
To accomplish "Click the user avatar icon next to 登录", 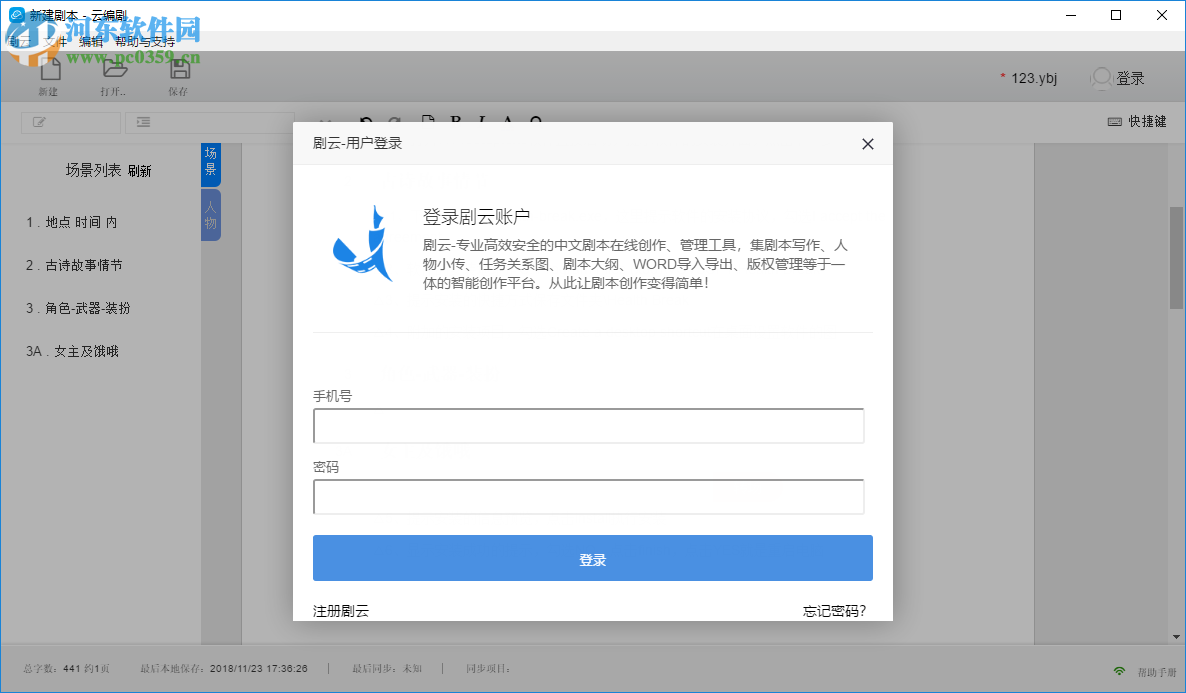I will [1102, 78].
